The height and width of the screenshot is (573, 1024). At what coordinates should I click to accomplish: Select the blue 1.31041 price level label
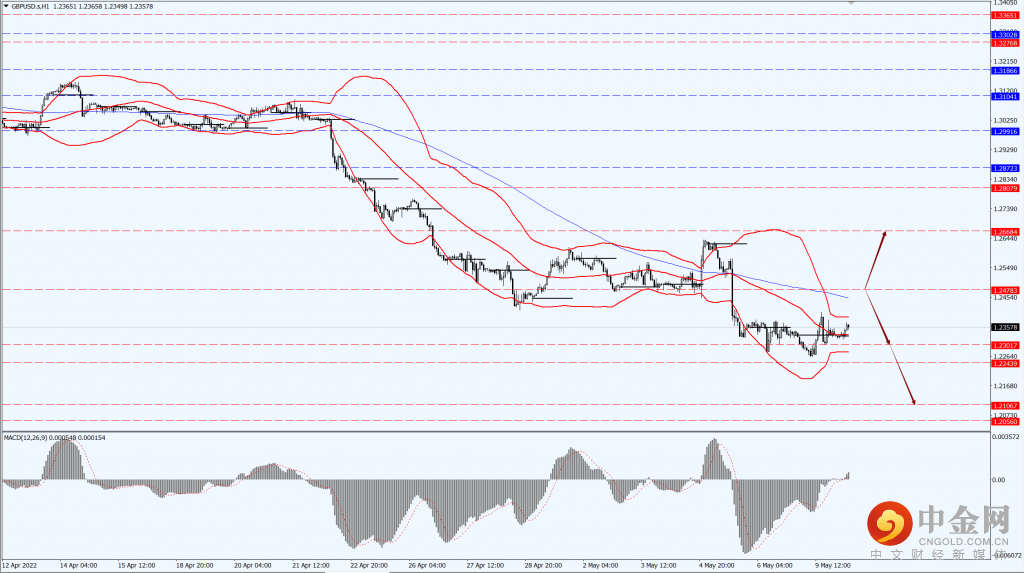coord(1004,97)
